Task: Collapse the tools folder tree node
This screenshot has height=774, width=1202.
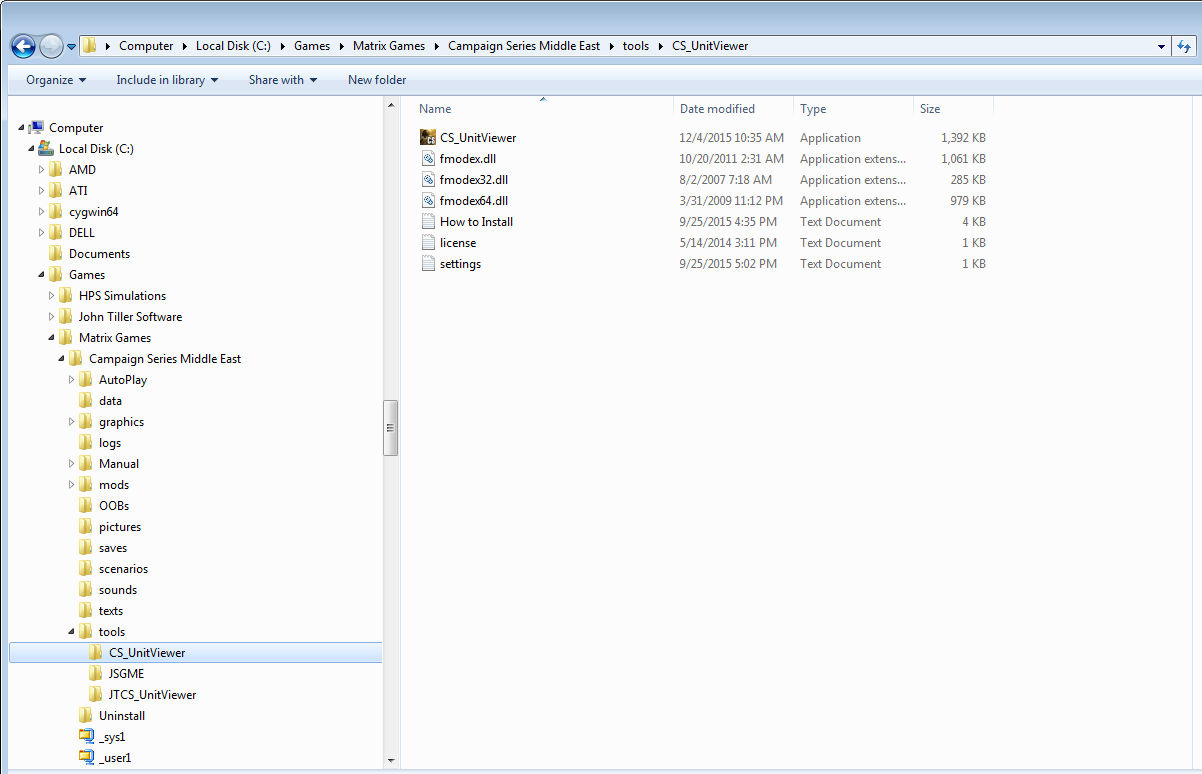Action: click(x=72, y=632)
